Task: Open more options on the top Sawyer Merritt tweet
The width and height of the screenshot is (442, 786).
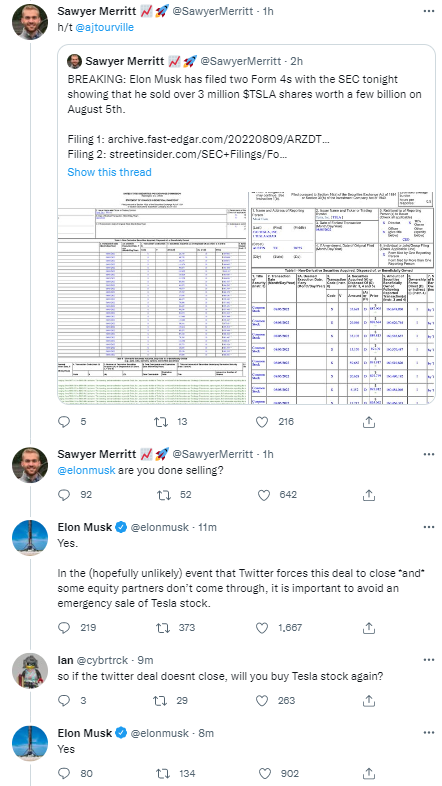Action: coord(428,11)
